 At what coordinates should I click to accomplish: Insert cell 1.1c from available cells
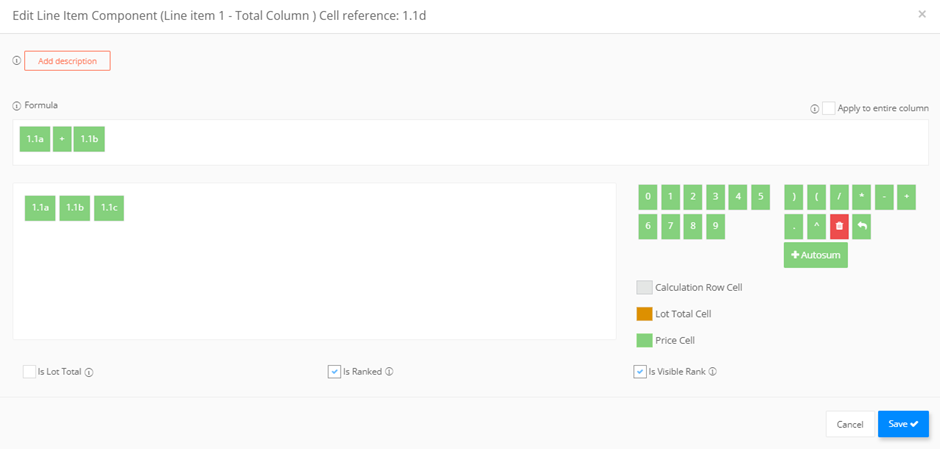[109, 208]
